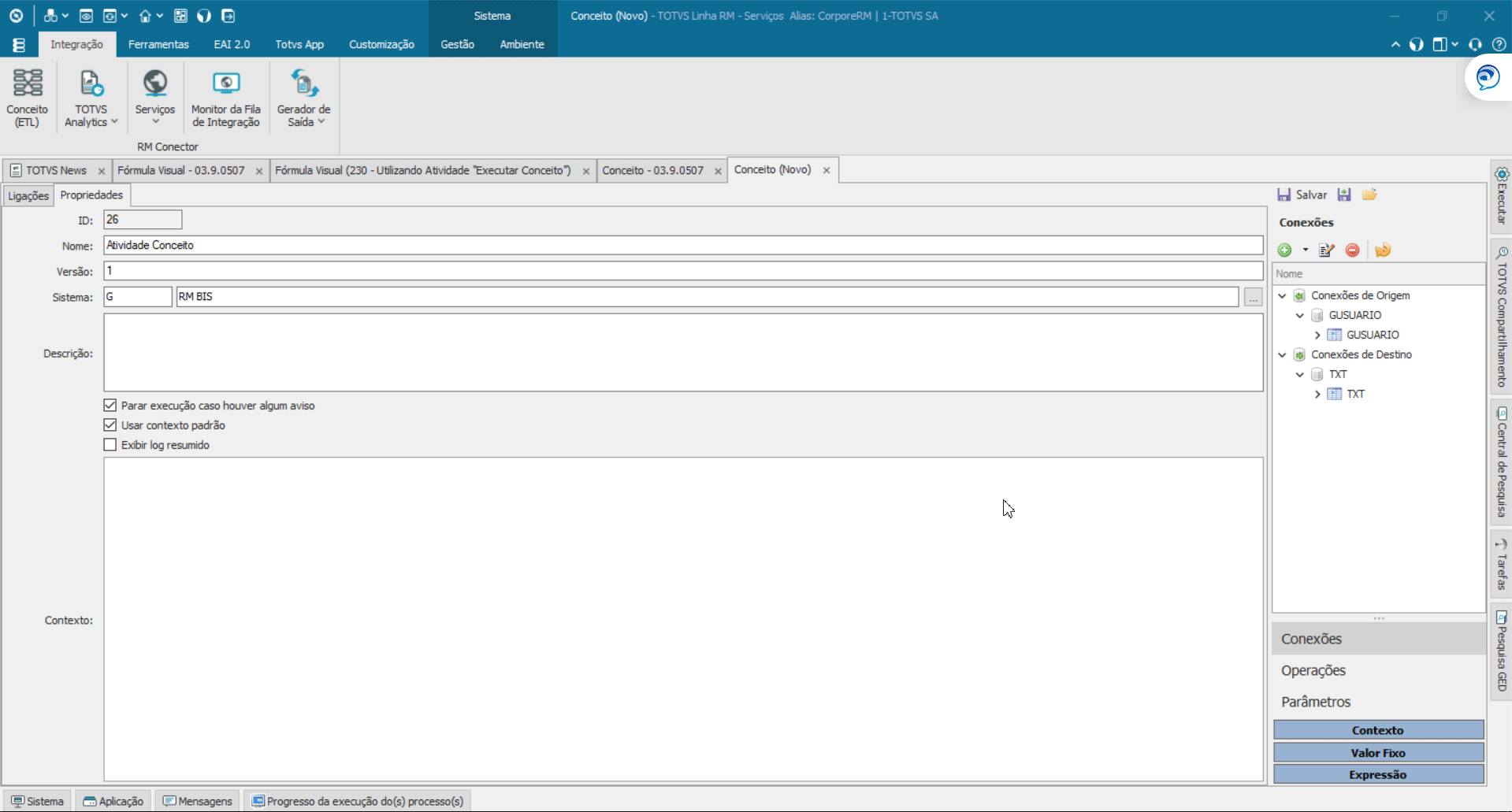
Task: Open the Mensagens bottom panel tab
Action: (x=198, y=801)
